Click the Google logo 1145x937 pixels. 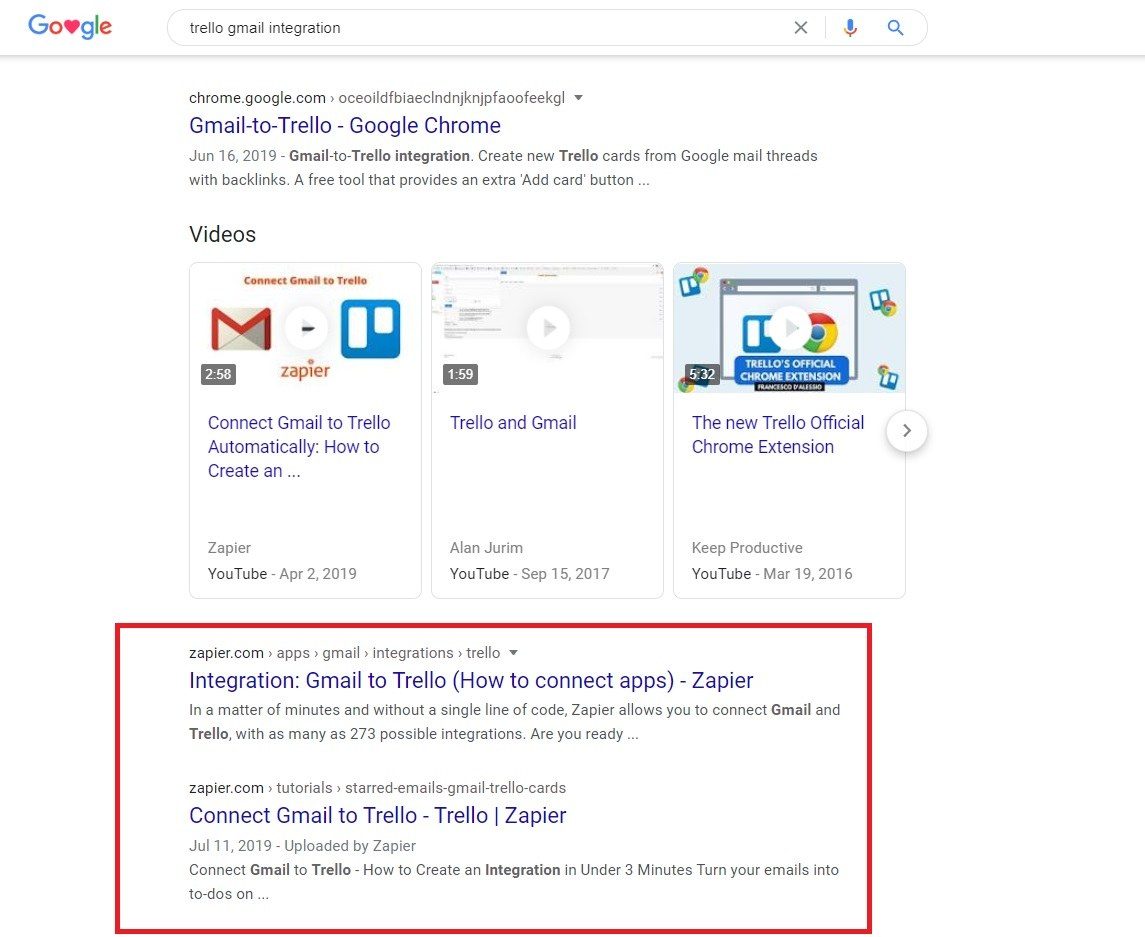(70, 27)
